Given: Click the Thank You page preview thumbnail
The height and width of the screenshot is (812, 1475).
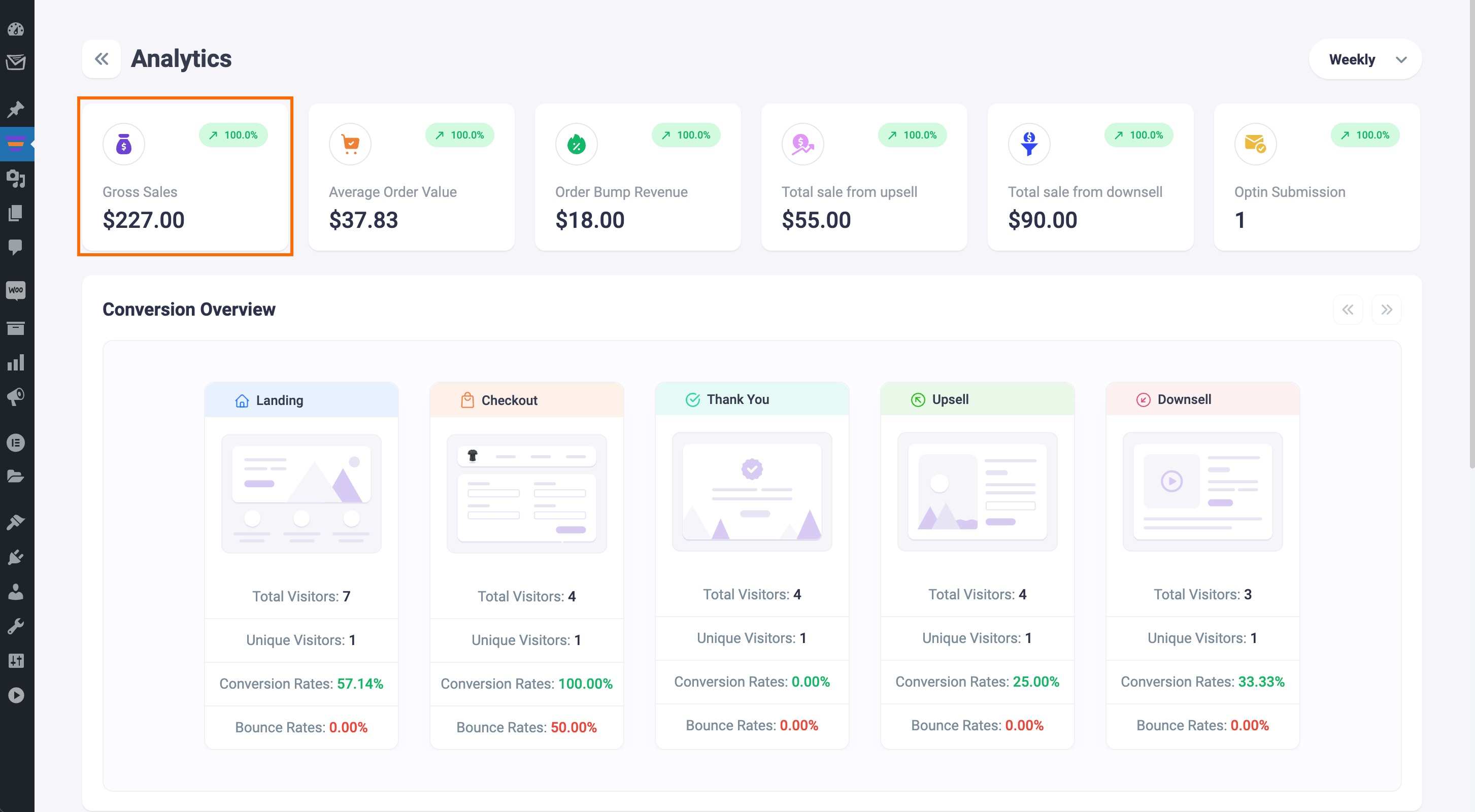Looking at the screenshot, I should tap(752, 492).
